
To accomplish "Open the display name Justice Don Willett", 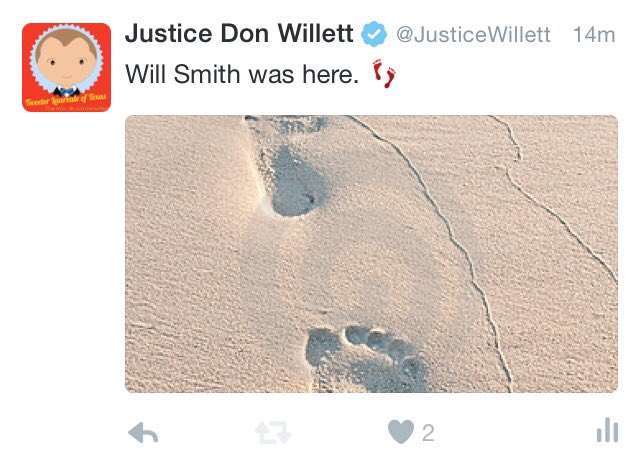I will (239, 33).
